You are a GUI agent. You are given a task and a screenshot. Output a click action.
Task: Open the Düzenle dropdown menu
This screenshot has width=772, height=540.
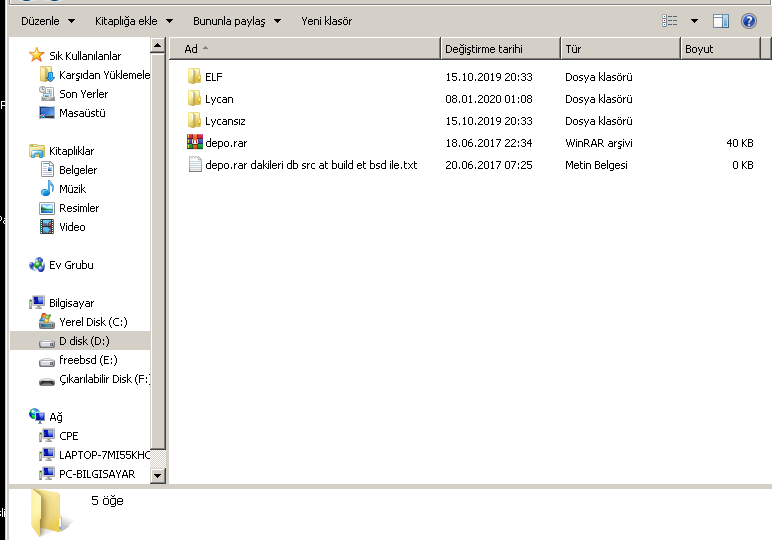pos(48,21)
